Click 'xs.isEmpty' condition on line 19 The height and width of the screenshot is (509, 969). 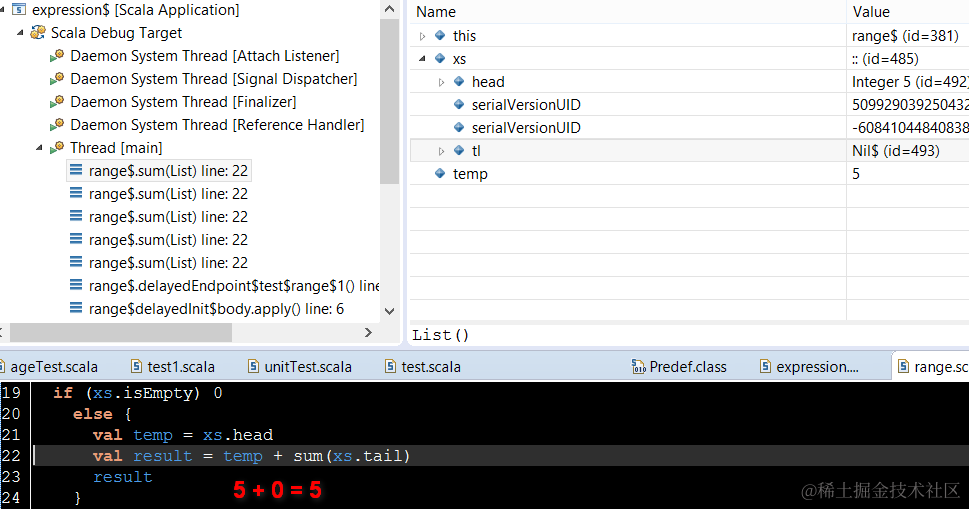coord(143,393)
